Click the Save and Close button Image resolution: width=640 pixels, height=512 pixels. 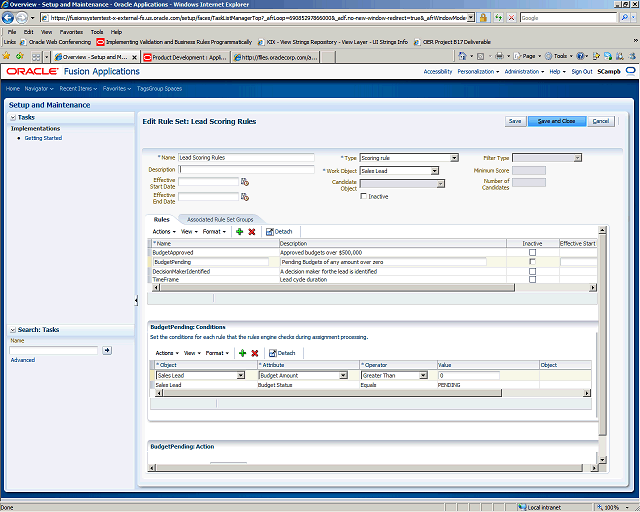coord(557,121)
